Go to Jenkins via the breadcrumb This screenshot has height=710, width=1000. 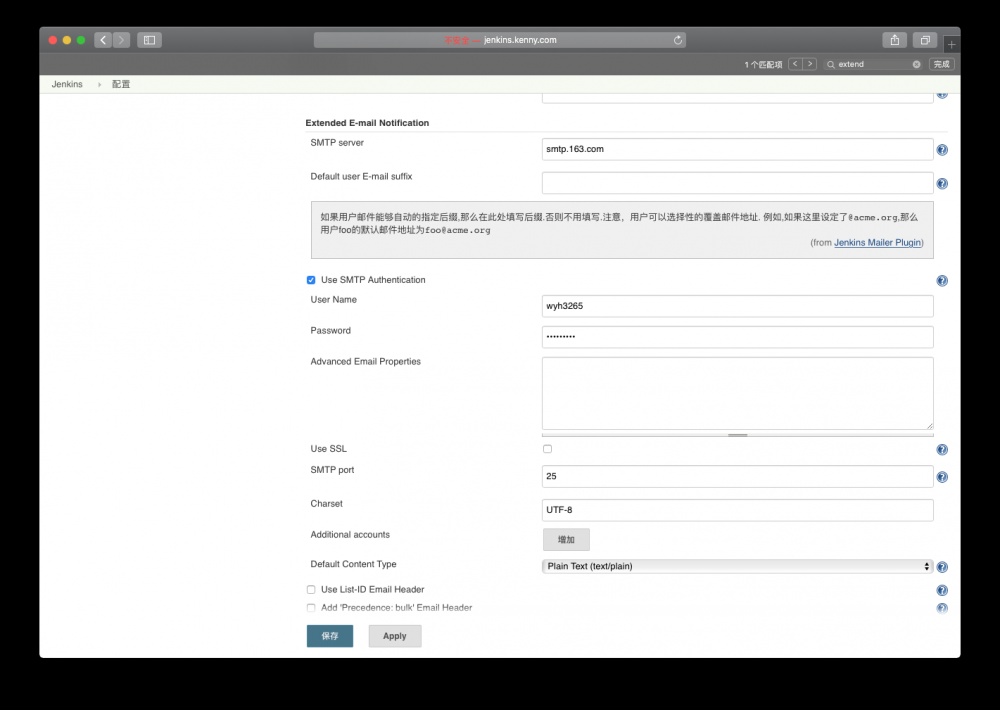point(66,84)
